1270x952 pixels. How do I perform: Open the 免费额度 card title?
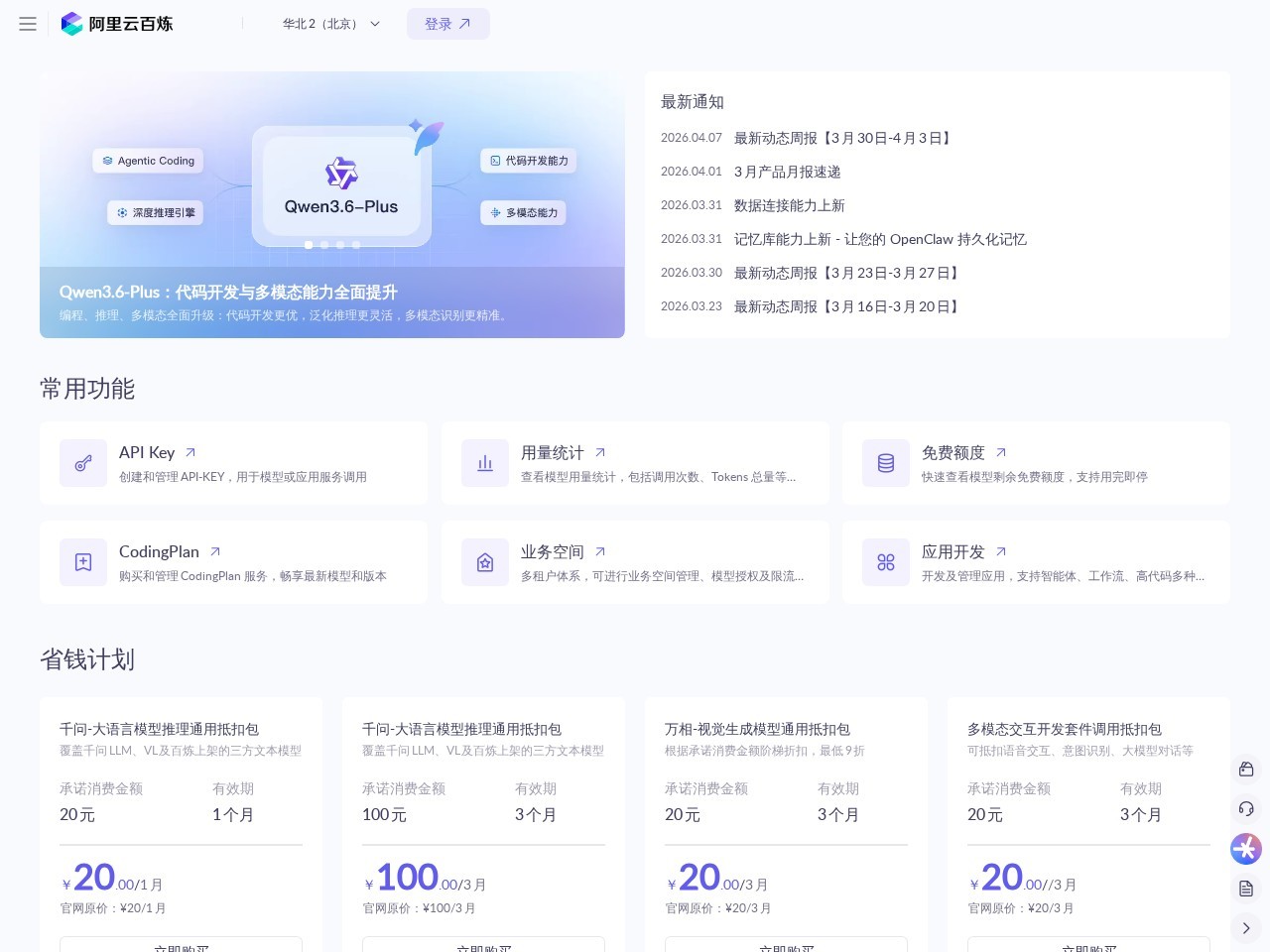point(953,452)
